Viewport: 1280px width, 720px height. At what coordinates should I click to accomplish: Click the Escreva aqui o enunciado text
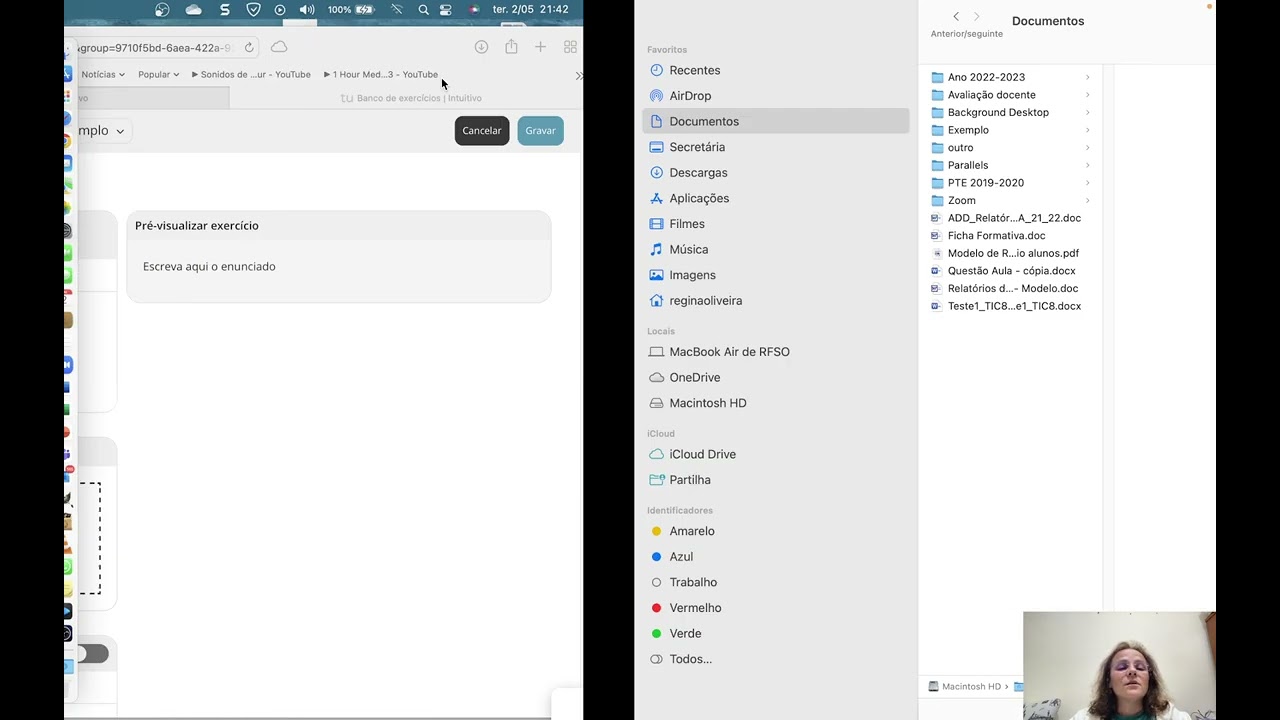(209, 266)
